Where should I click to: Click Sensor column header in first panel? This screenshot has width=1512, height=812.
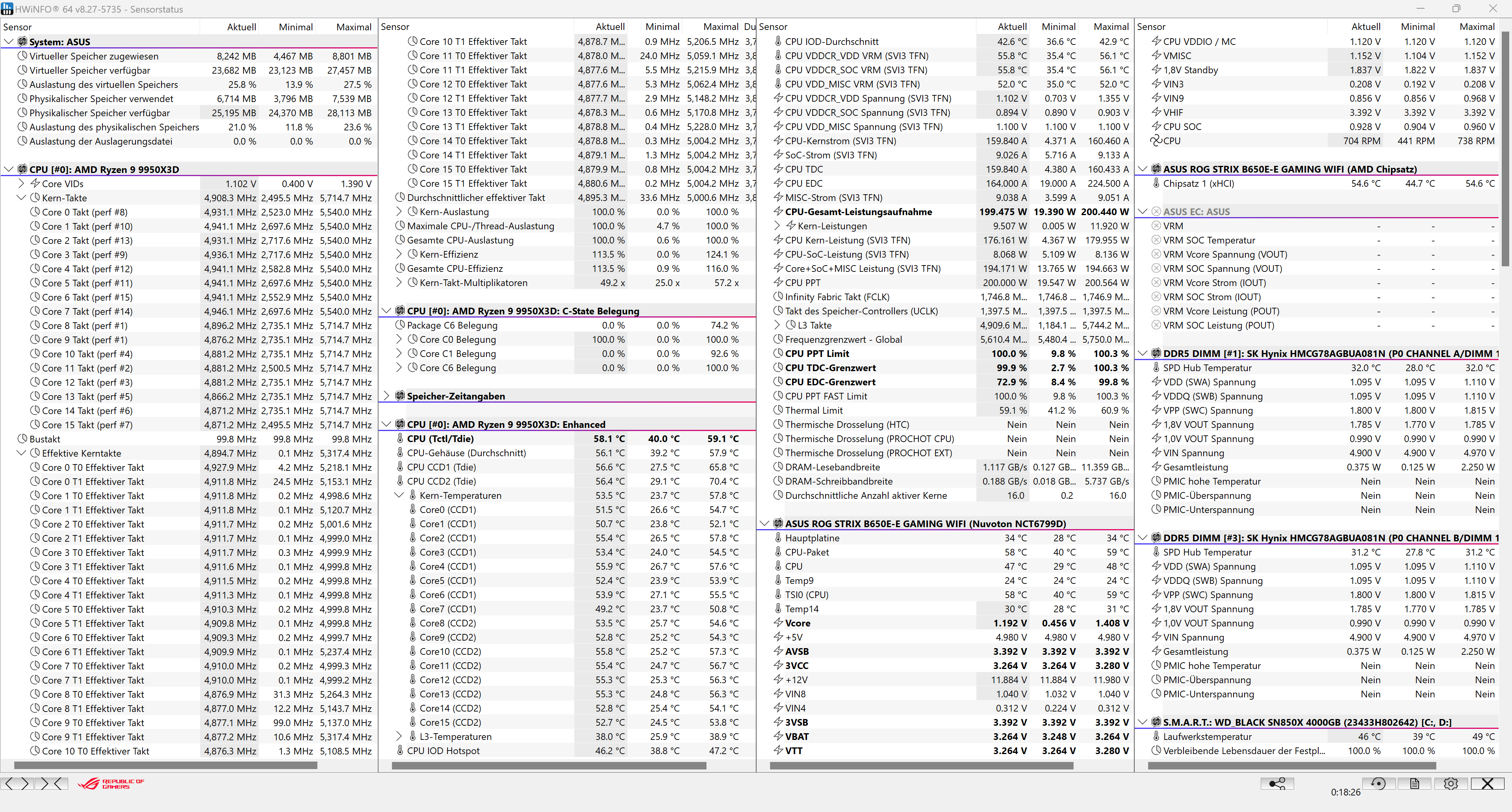pyautogui.click(x=100, y=27)
